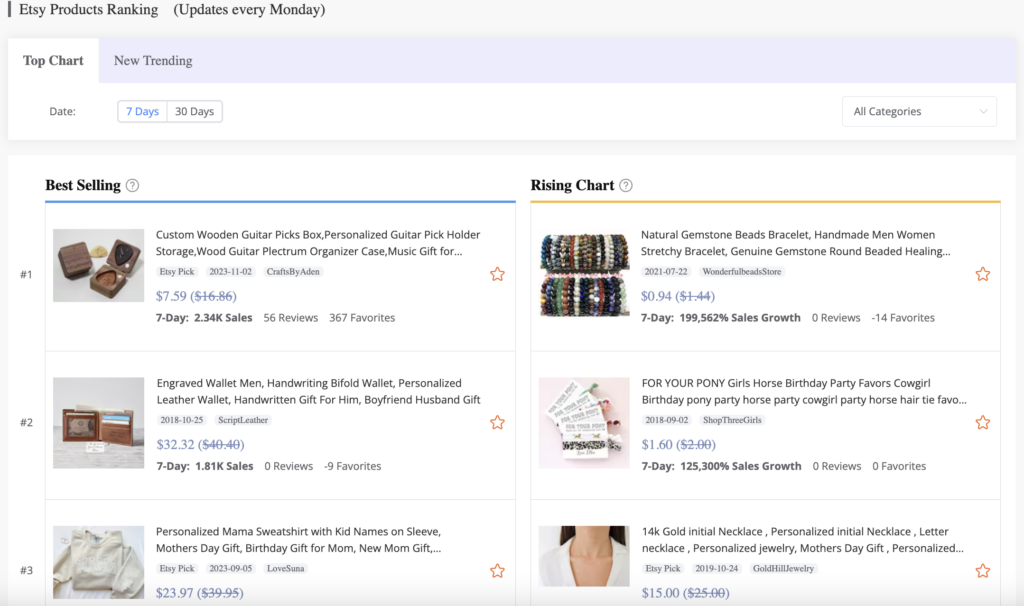Click the 2021-07-22 listing date tag
The height and width of the screenshot is (606, 1024).
[666, 272]
